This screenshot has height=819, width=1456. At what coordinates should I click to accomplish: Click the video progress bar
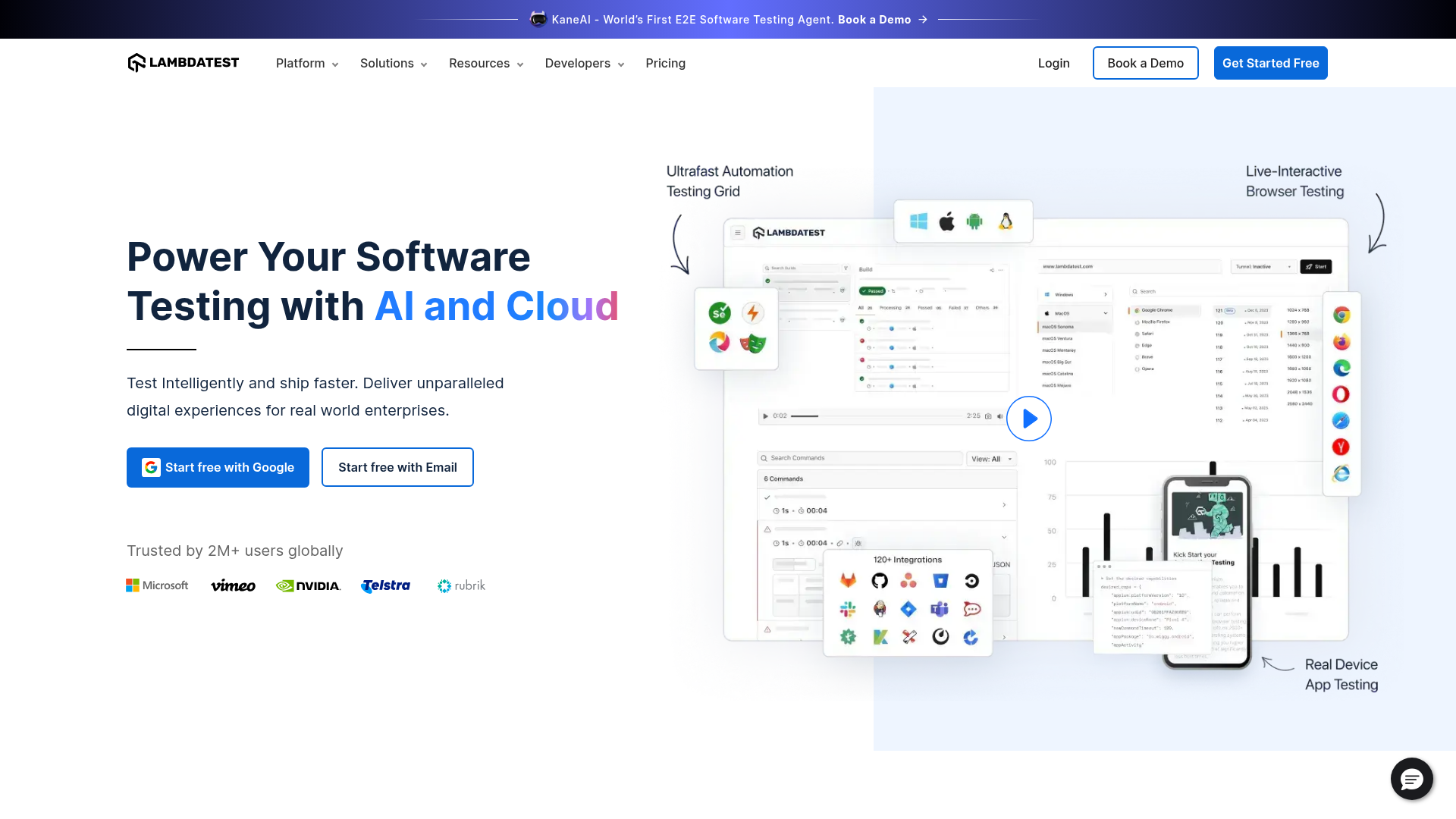pyautogui.click(x=877, y=416)
